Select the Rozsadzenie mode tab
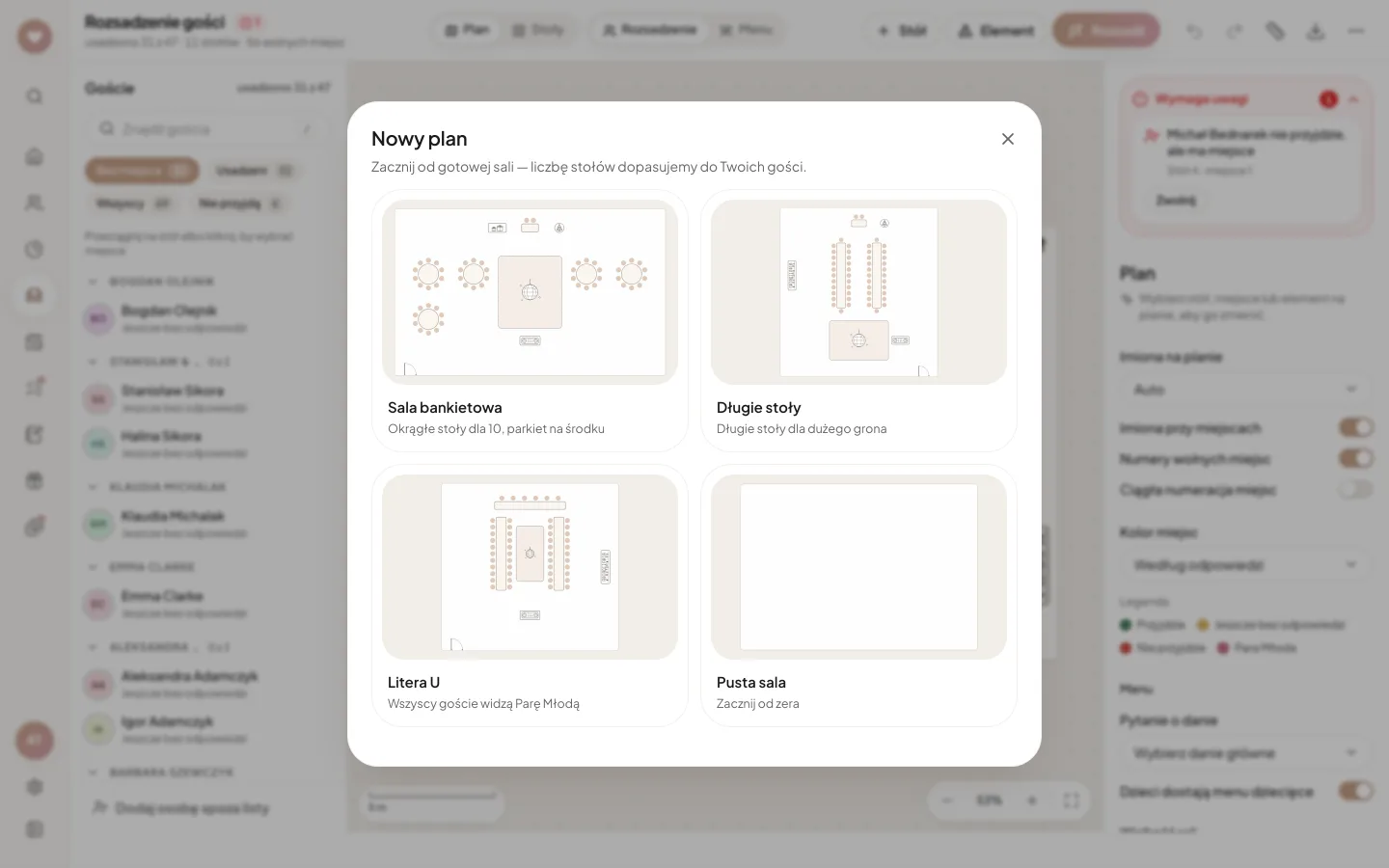The image size is (1389, 868). point(649,30)
